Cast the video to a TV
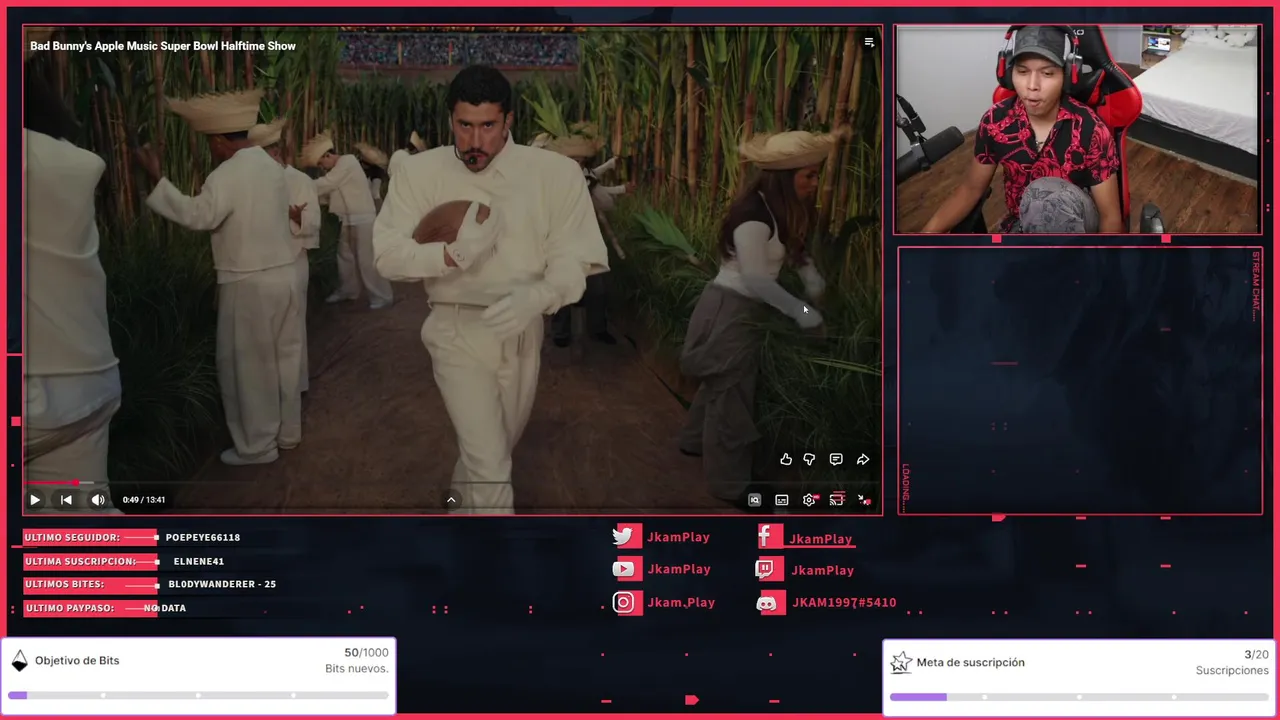This screenshot has height=720, width=1280. click(x=837, y=500)
